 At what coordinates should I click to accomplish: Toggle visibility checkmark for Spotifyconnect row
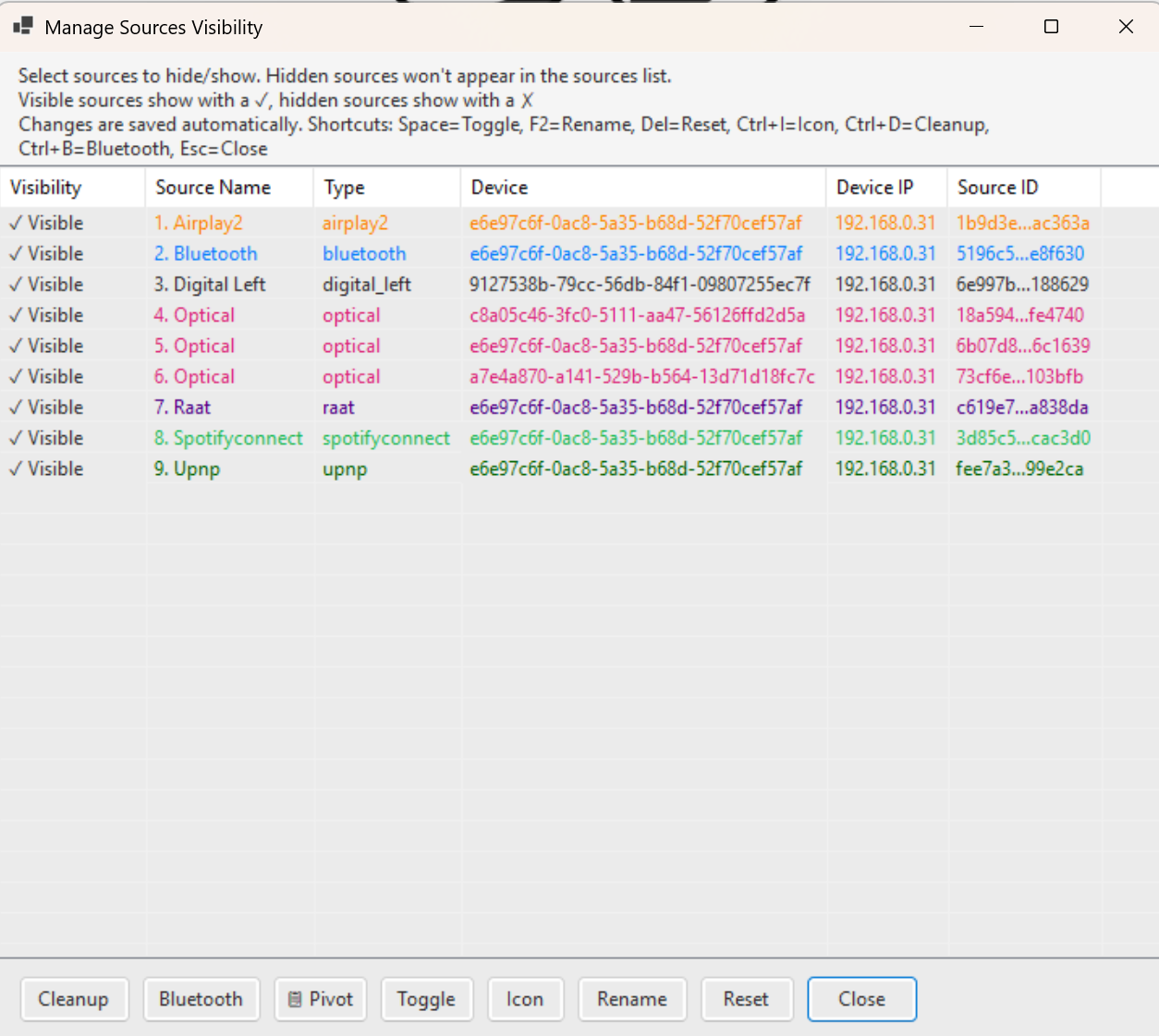[x=16, y=439]
